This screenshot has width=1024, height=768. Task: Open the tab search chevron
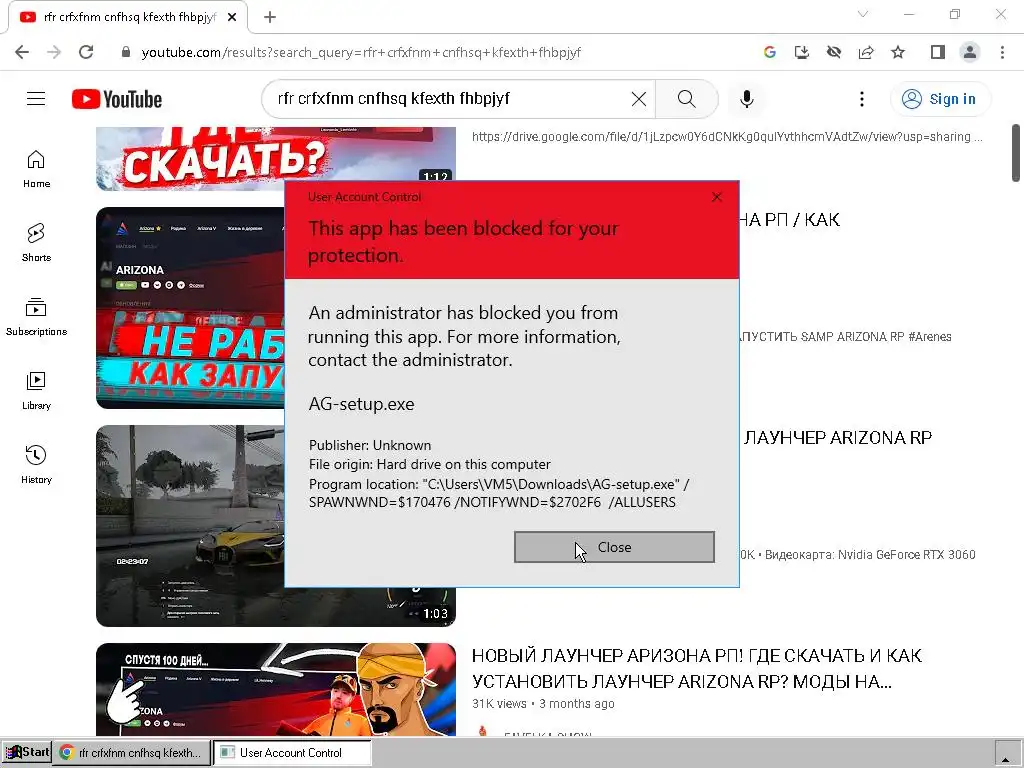[x=863, y=14]
